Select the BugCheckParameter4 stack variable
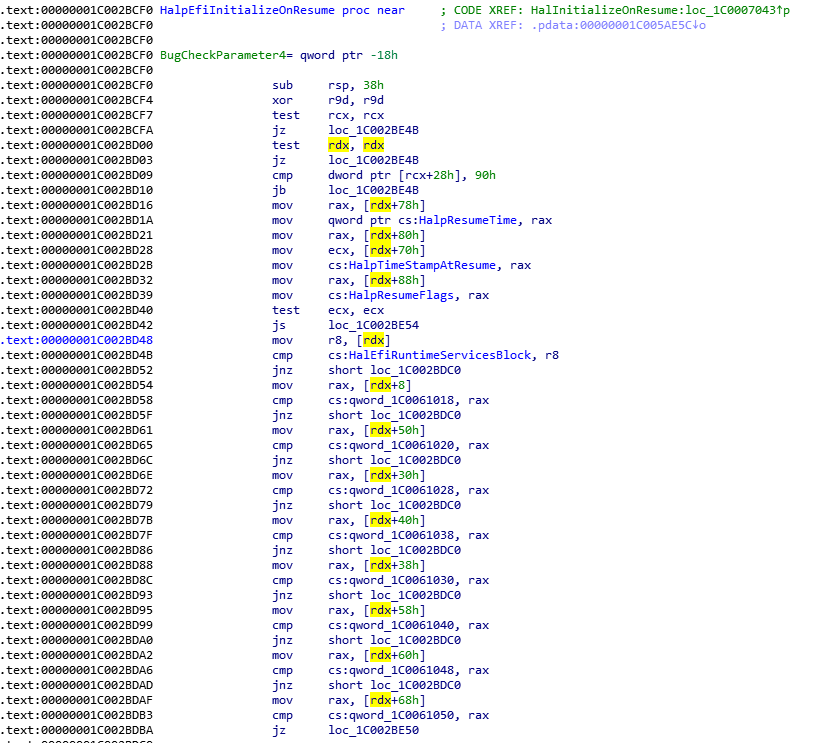The image size is (813, 743). (x=223, y=55)
